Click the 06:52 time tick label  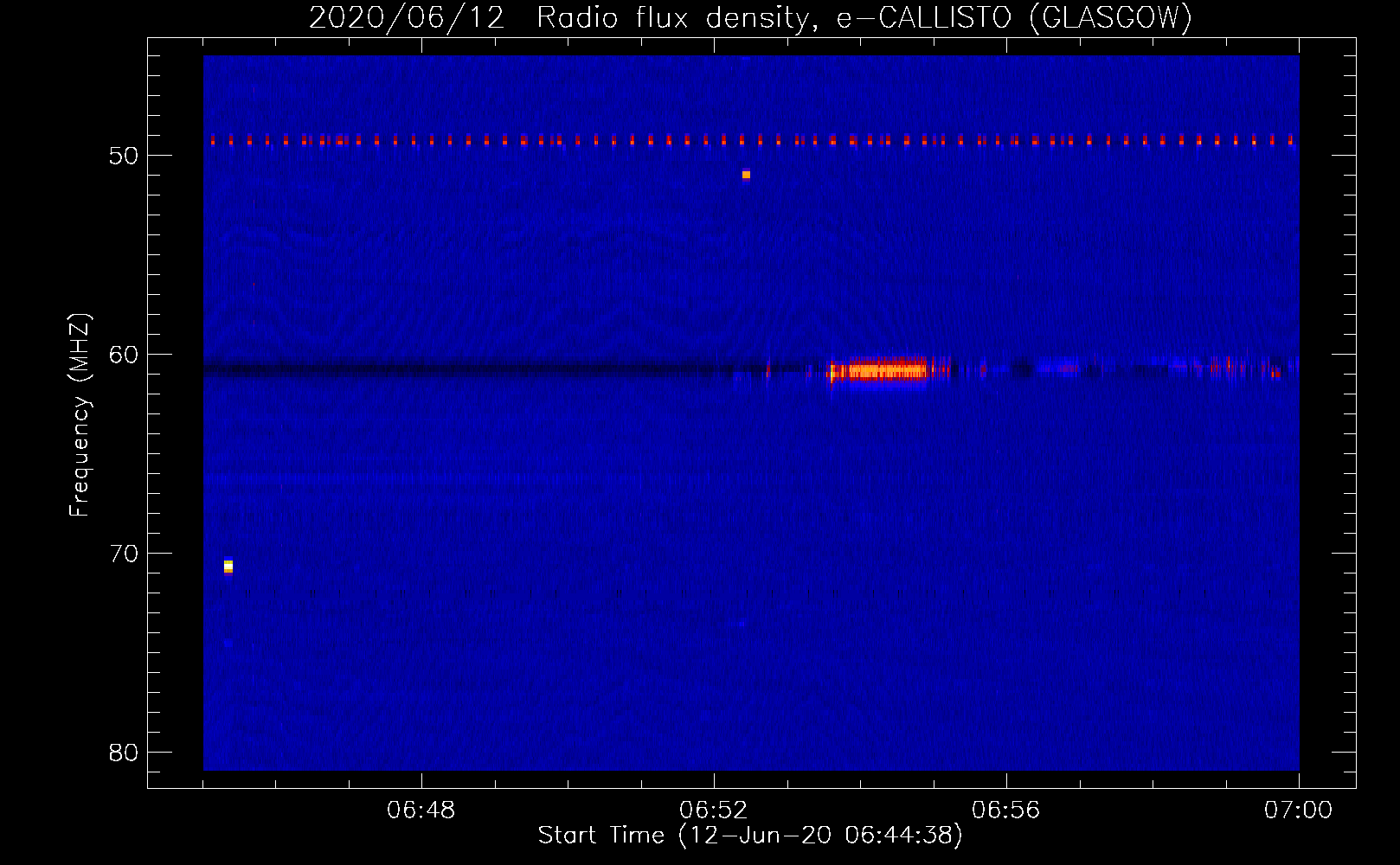(x=714, y=811)
